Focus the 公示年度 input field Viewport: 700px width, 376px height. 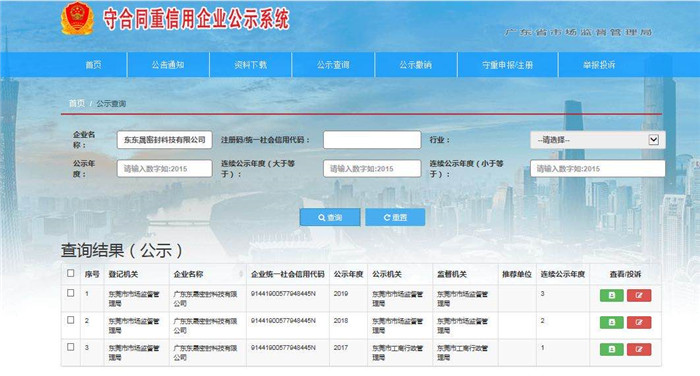click(x=164, y=169)
